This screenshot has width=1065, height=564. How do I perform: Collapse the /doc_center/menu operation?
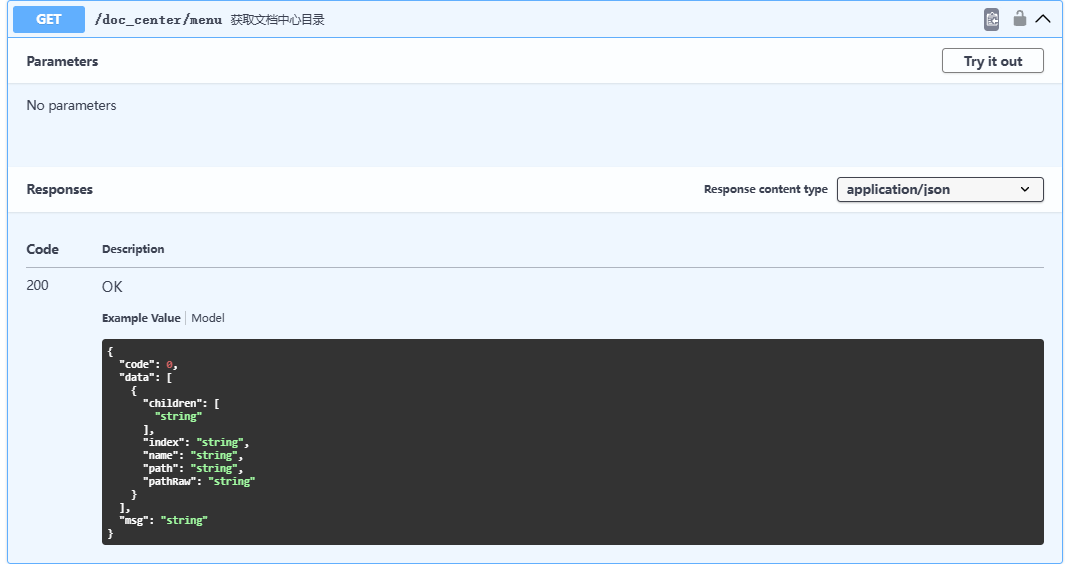1043,19
